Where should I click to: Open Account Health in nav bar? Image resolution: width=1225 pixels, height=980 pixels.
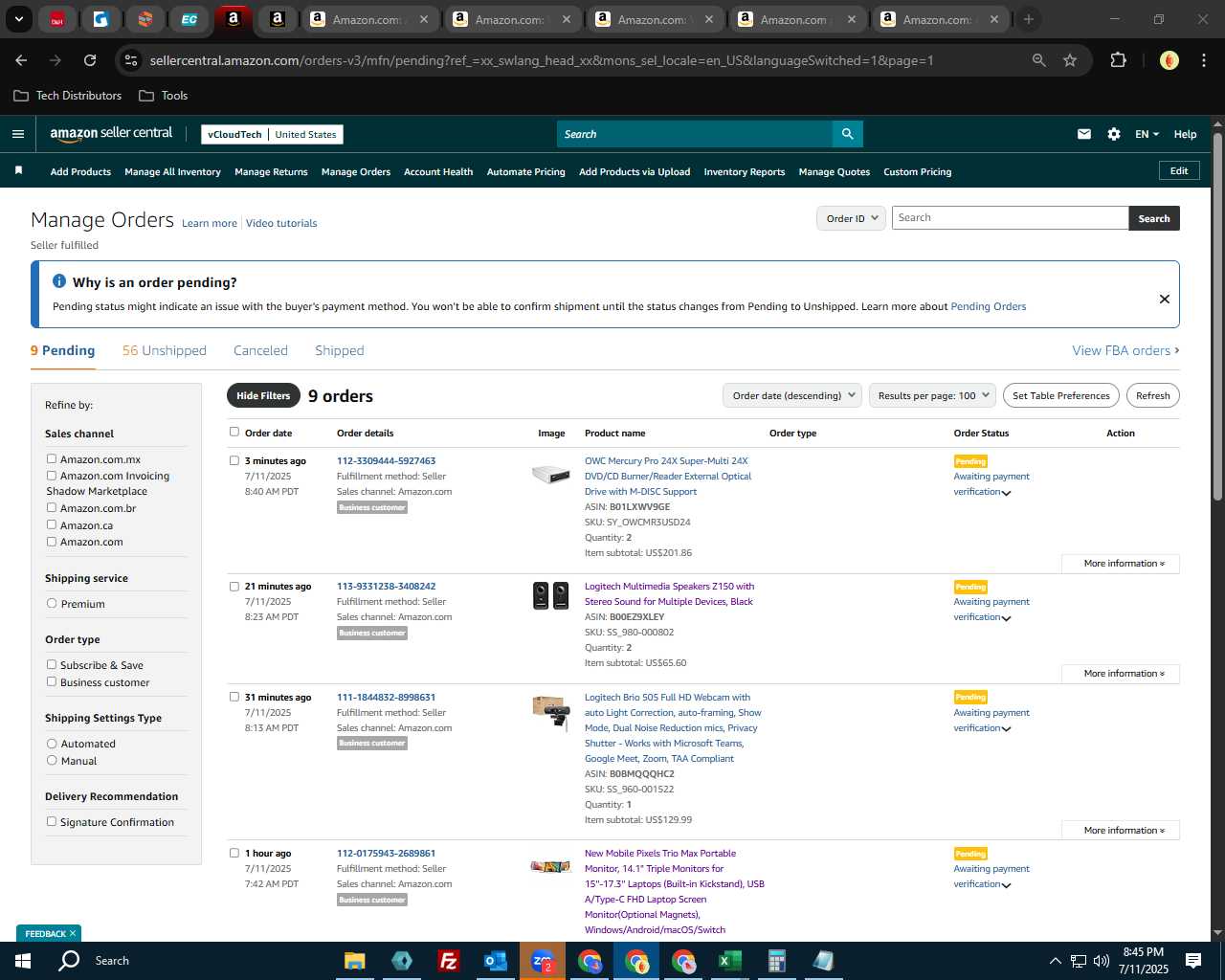(x=438, y=172)
